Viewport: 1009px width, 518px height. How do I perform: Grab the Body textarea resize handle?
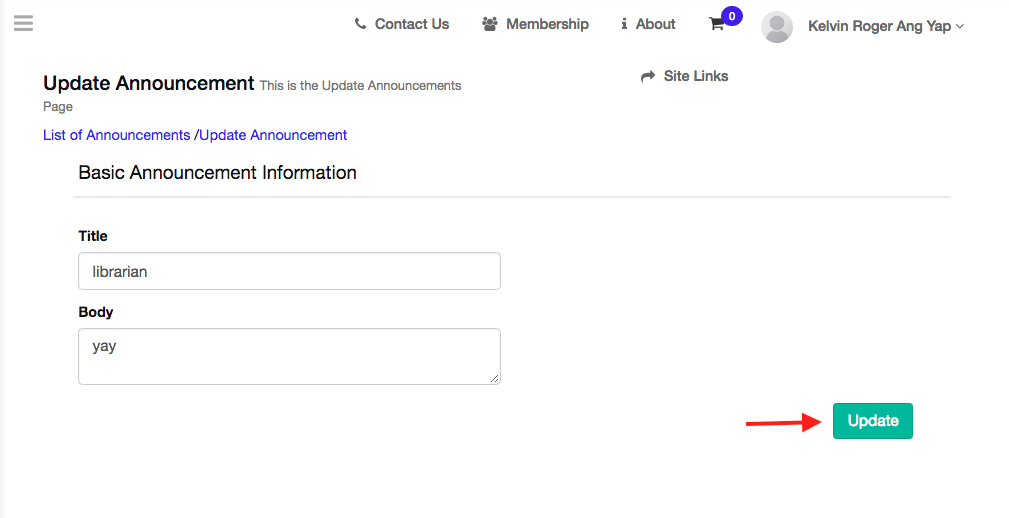pyautogui.click(x=495, y=379)
